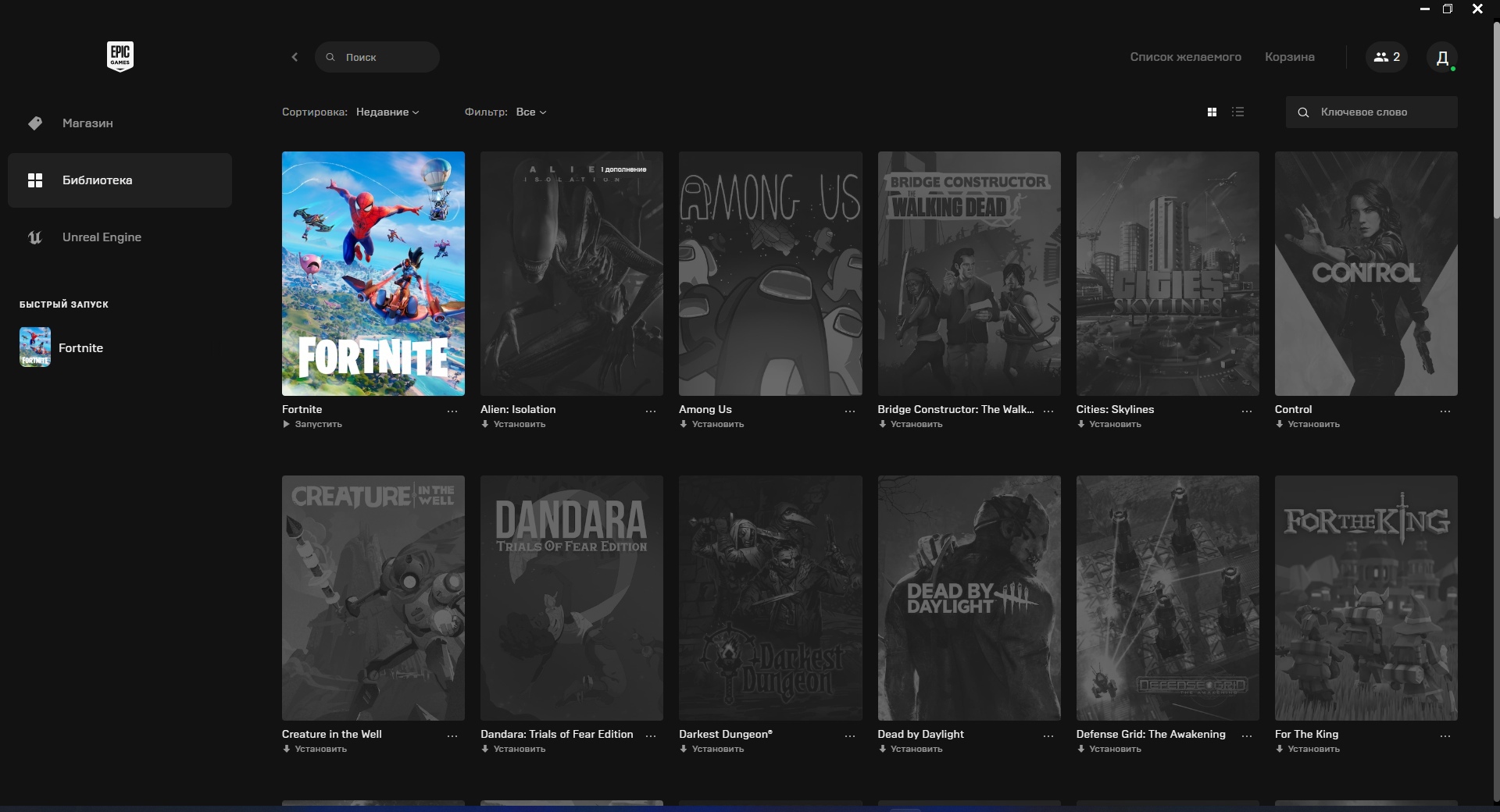Open options menu for Creature in the Well
This screenshot has height=812, width=1500.
coord(452,735)
